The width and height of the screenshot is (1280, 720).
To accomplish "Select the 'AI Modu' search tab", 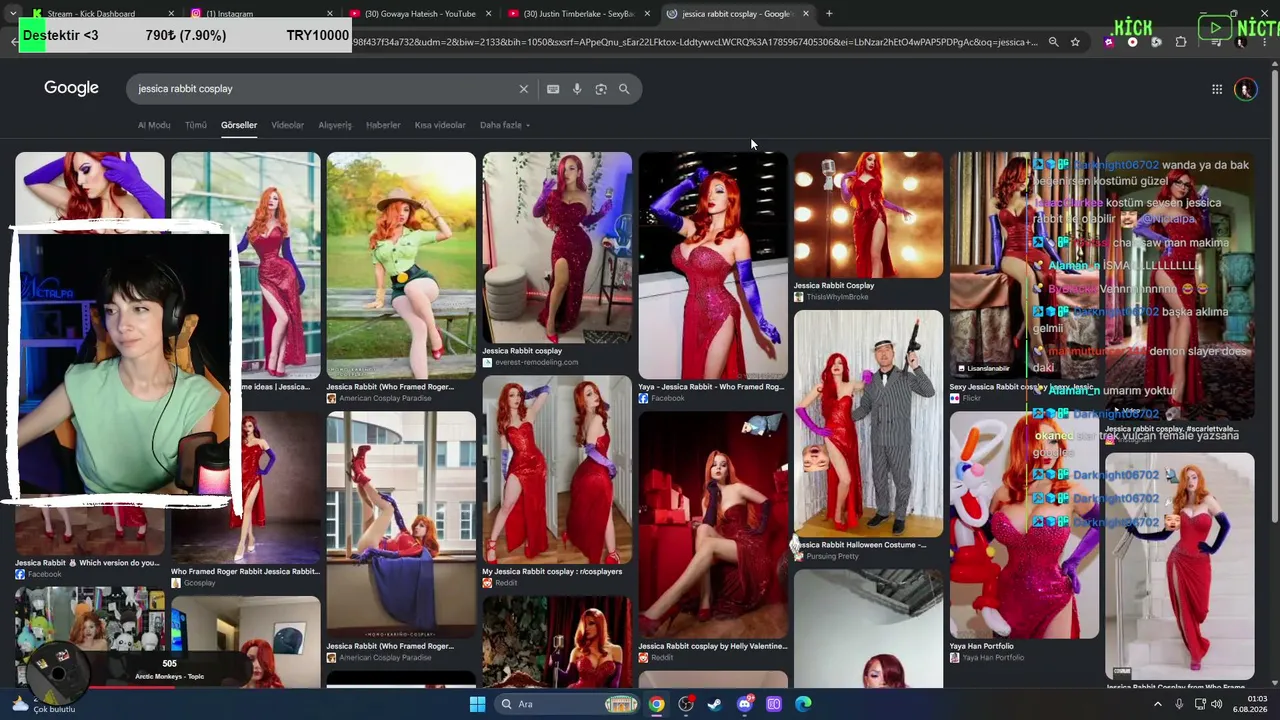I will (x=154, y=125).
